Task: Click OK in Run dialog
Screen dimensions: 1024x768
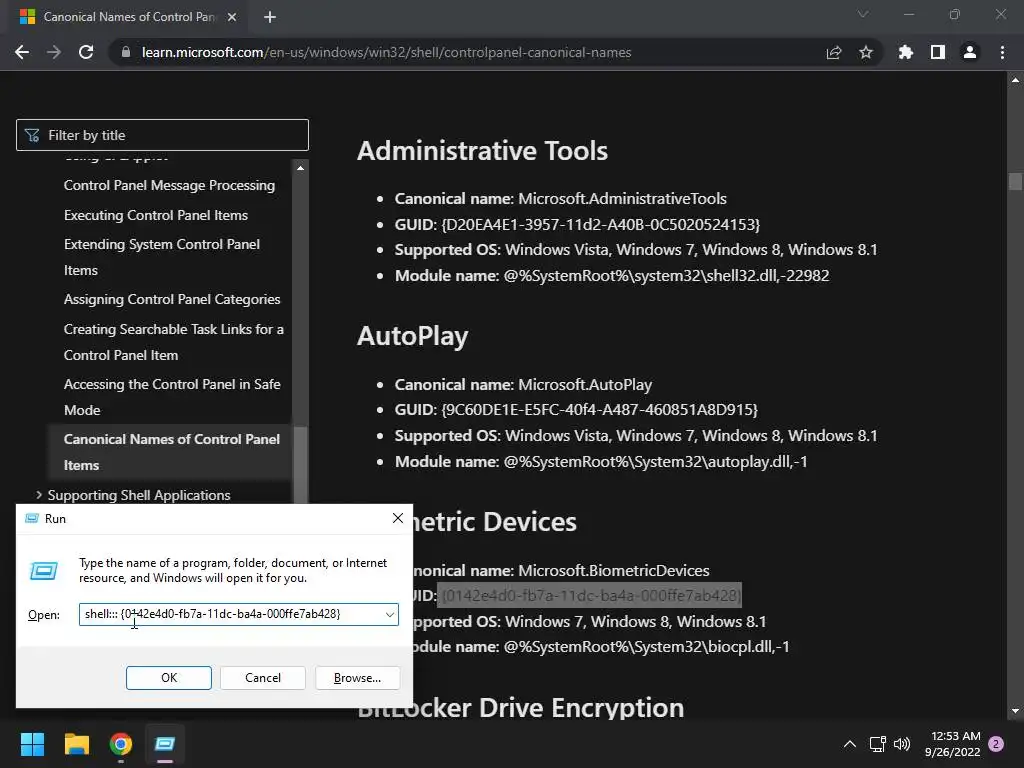Action: [x=168, y=678]
